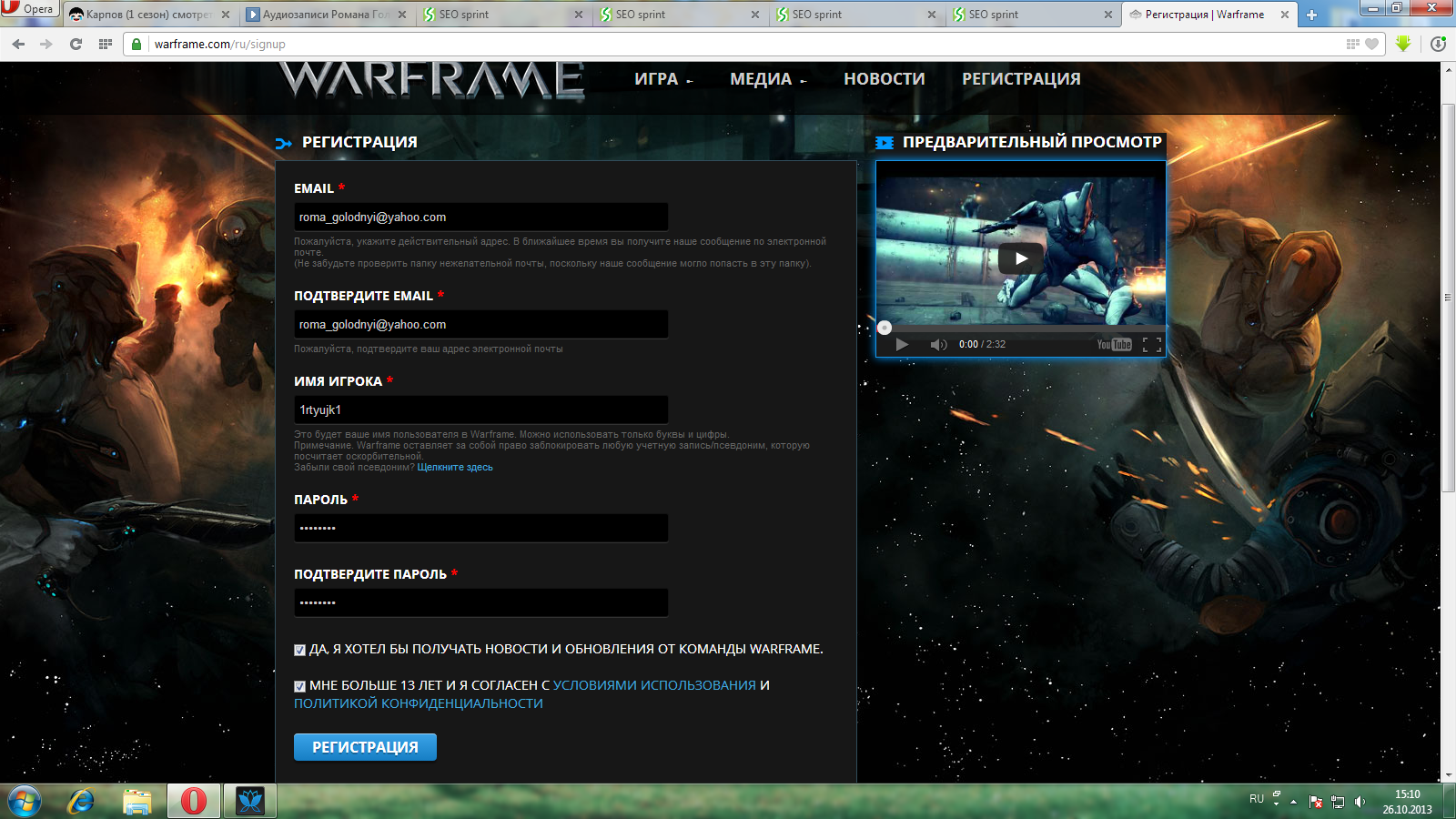Click the RU language indicator
Viewport: 1456px width, 819px height.
point(1257,799)
